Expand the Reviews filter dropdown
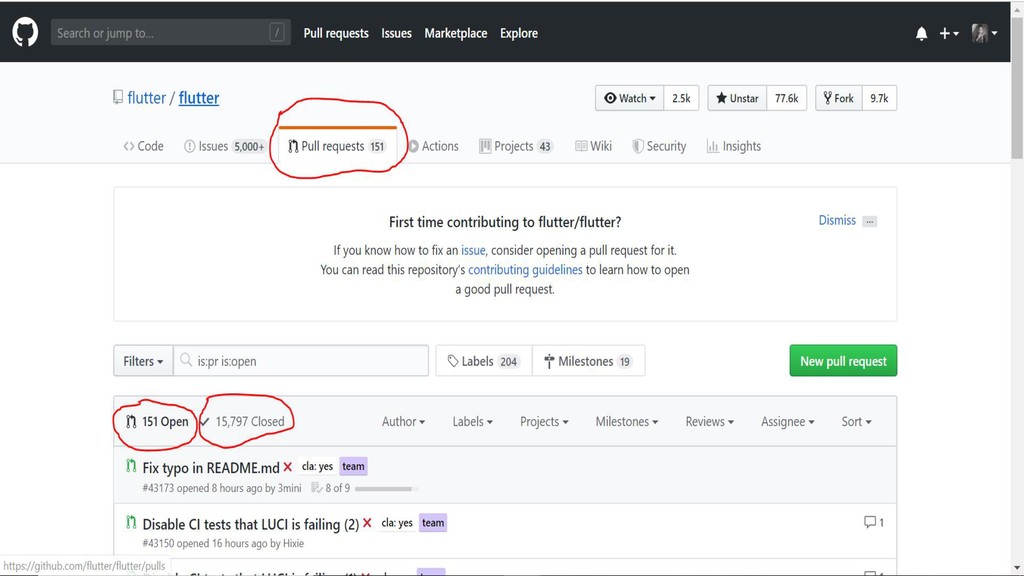 click(709, 422)
